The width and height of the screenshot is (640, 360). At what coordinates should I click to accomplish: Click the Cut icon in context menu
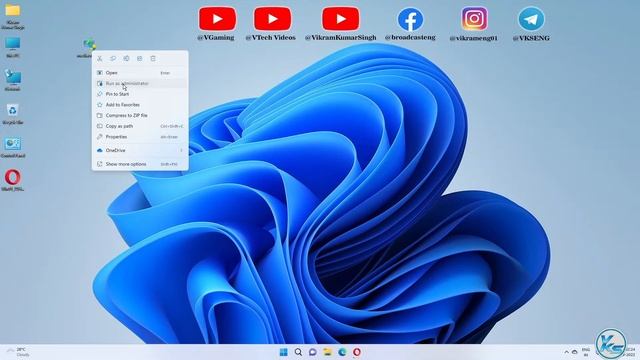100,59
